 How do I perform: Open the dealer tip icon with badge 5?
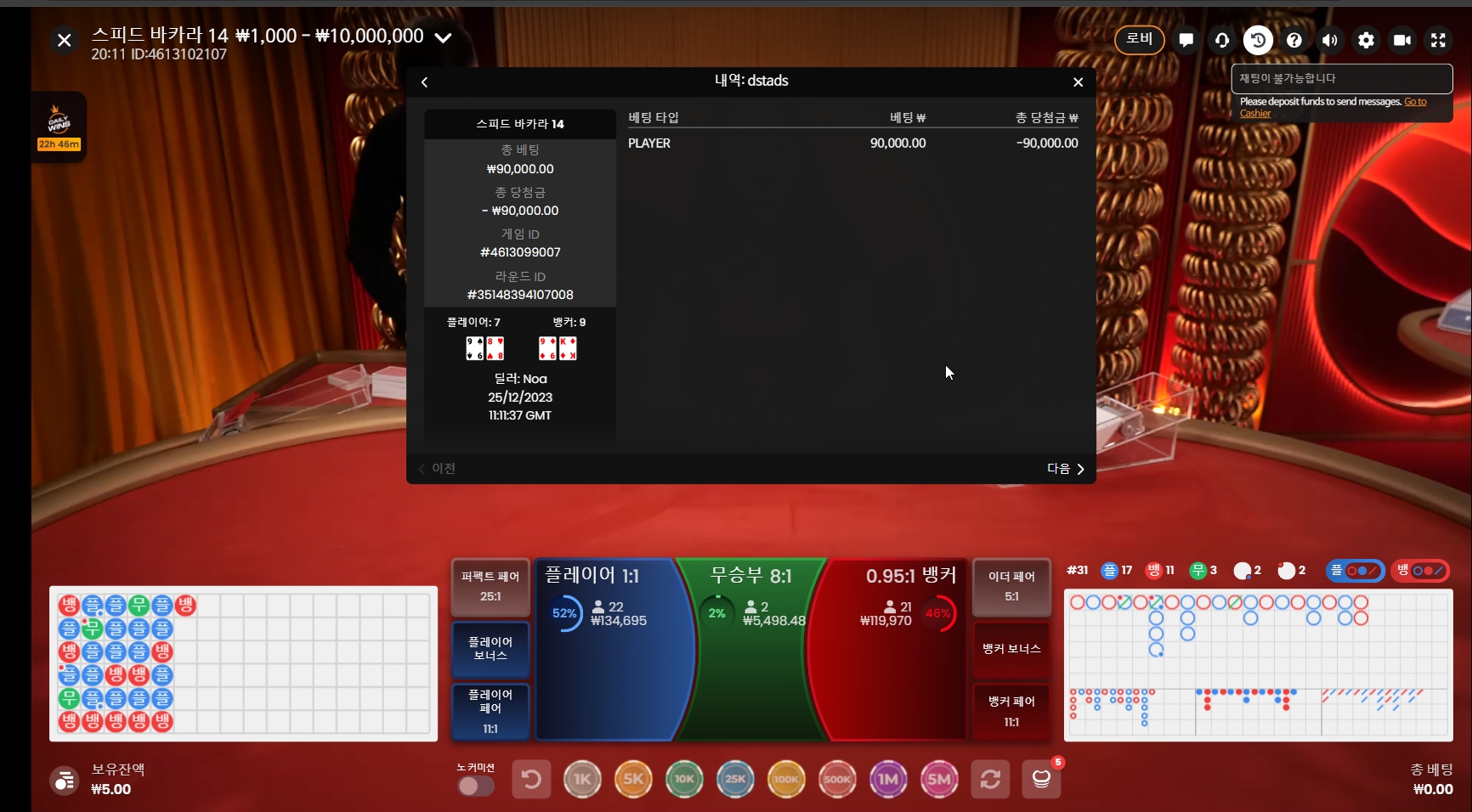tap(1041, 779)
